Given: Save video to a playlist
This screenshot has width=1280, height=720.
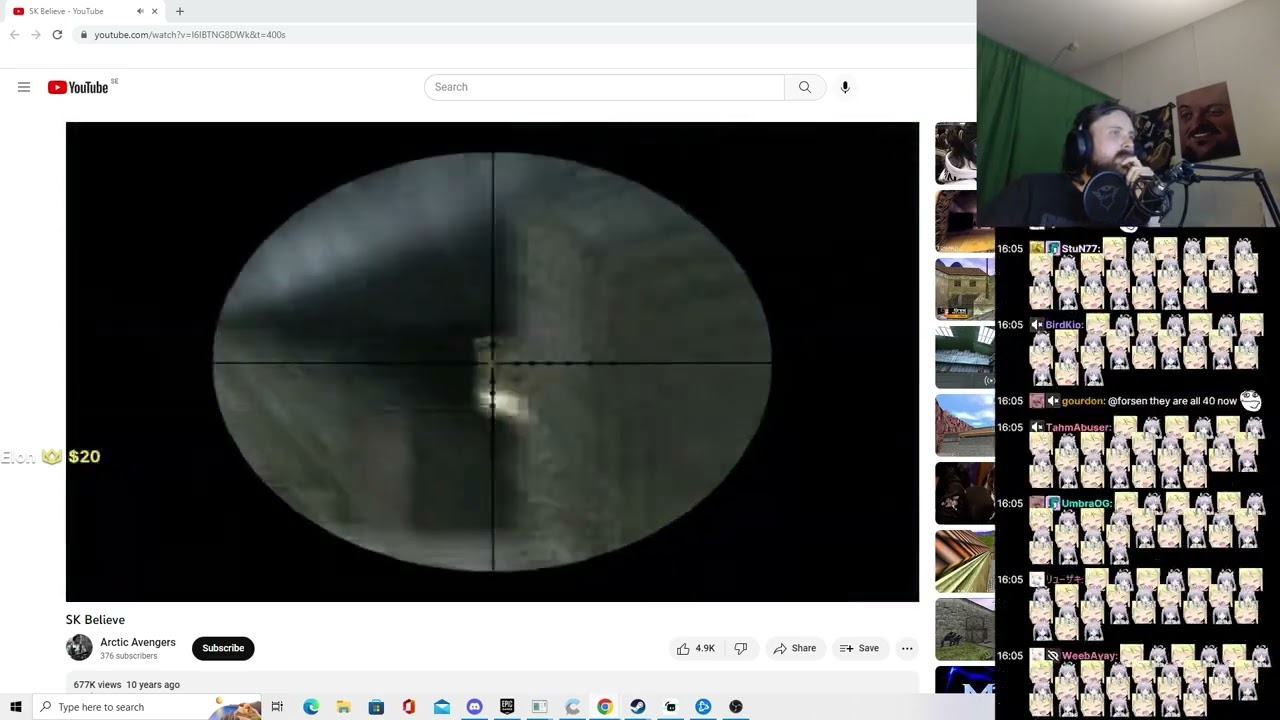Looking at the screenshot, I should 859,648.
